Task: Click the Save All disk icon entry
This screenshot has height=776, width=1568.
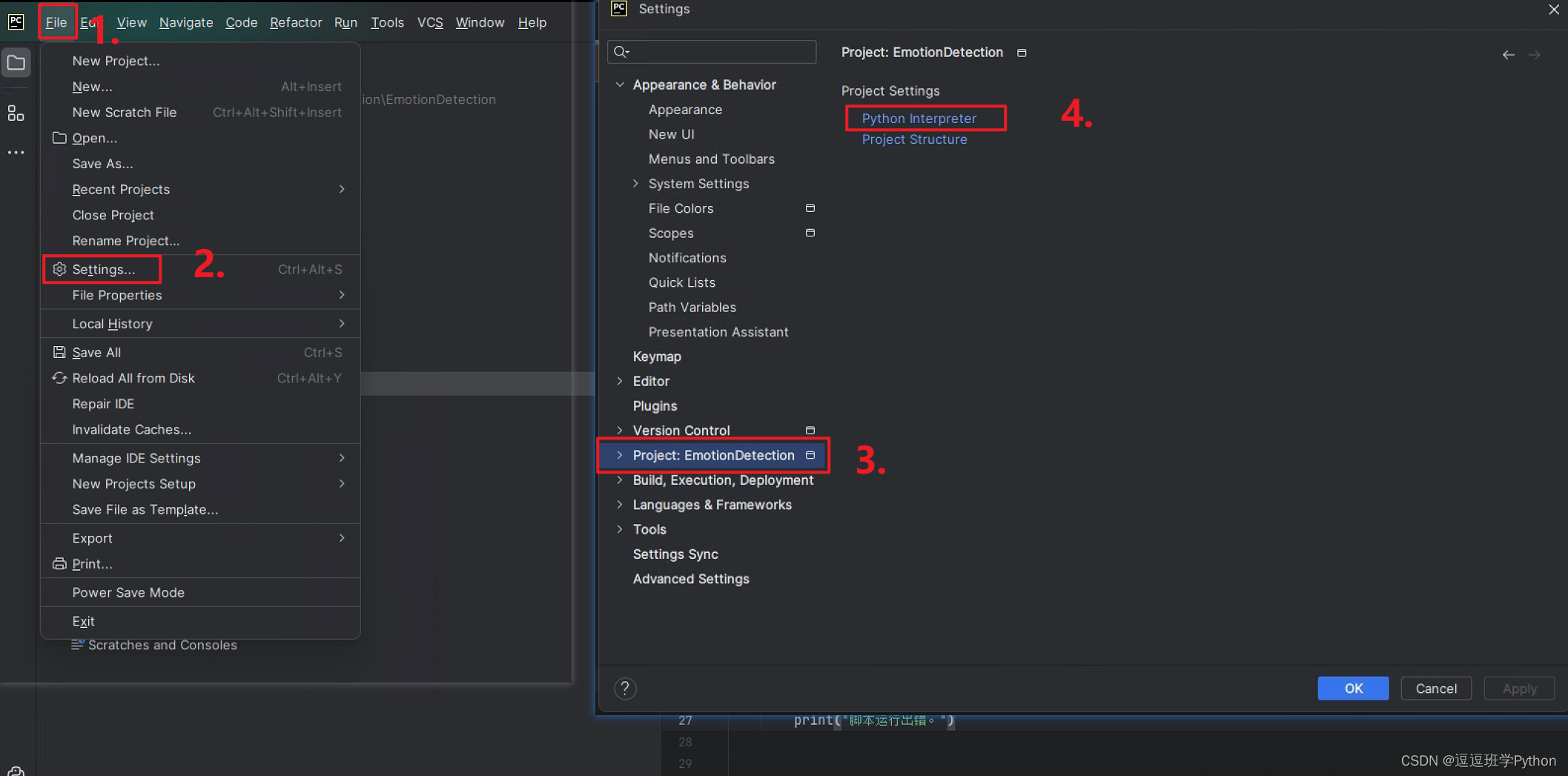Action: tap(96, 353)
